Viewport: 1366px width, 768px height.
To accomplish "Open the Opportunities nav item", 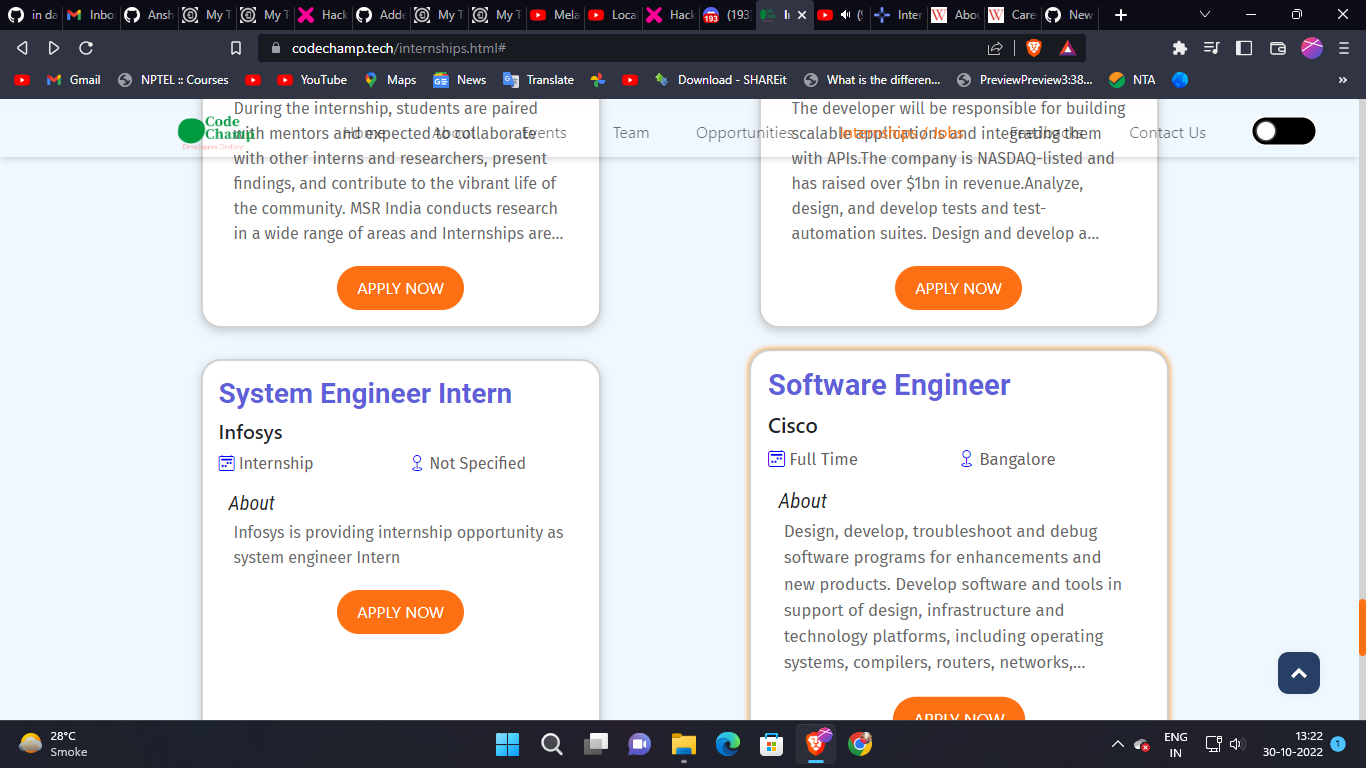I will point(745,133).
